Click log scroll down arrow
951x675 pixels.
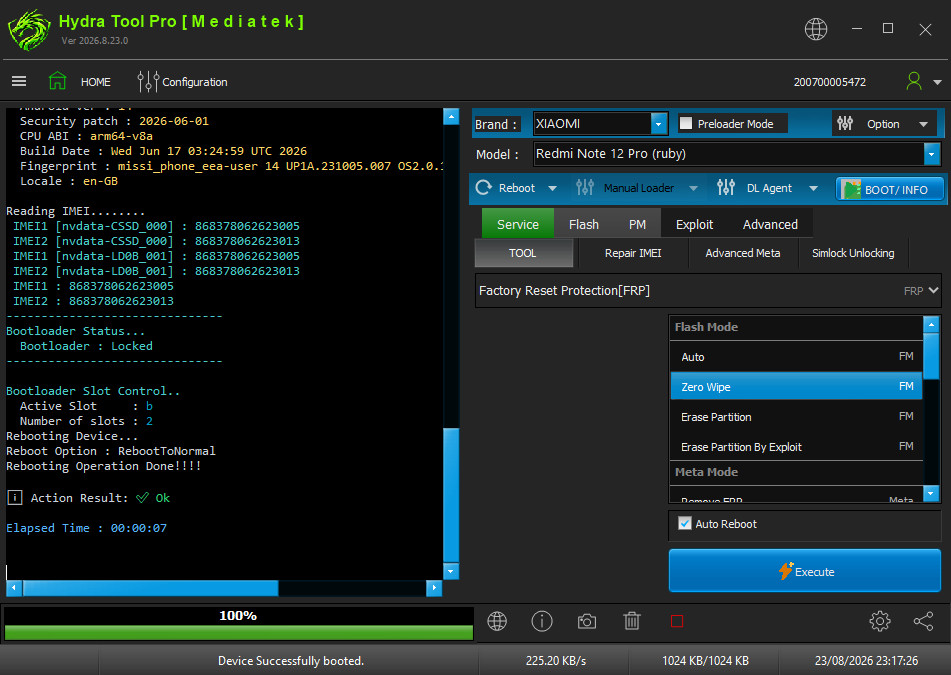point(451,571)
